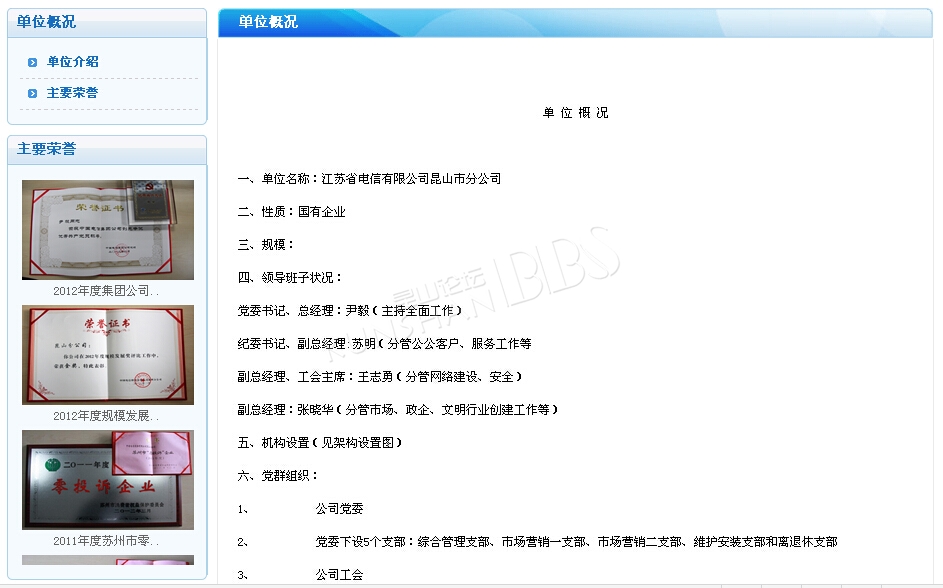Open the 2012年度集团公司 certificate thumbnail
Viewport: 943px width, 588px height.
(x=108, y=230)
